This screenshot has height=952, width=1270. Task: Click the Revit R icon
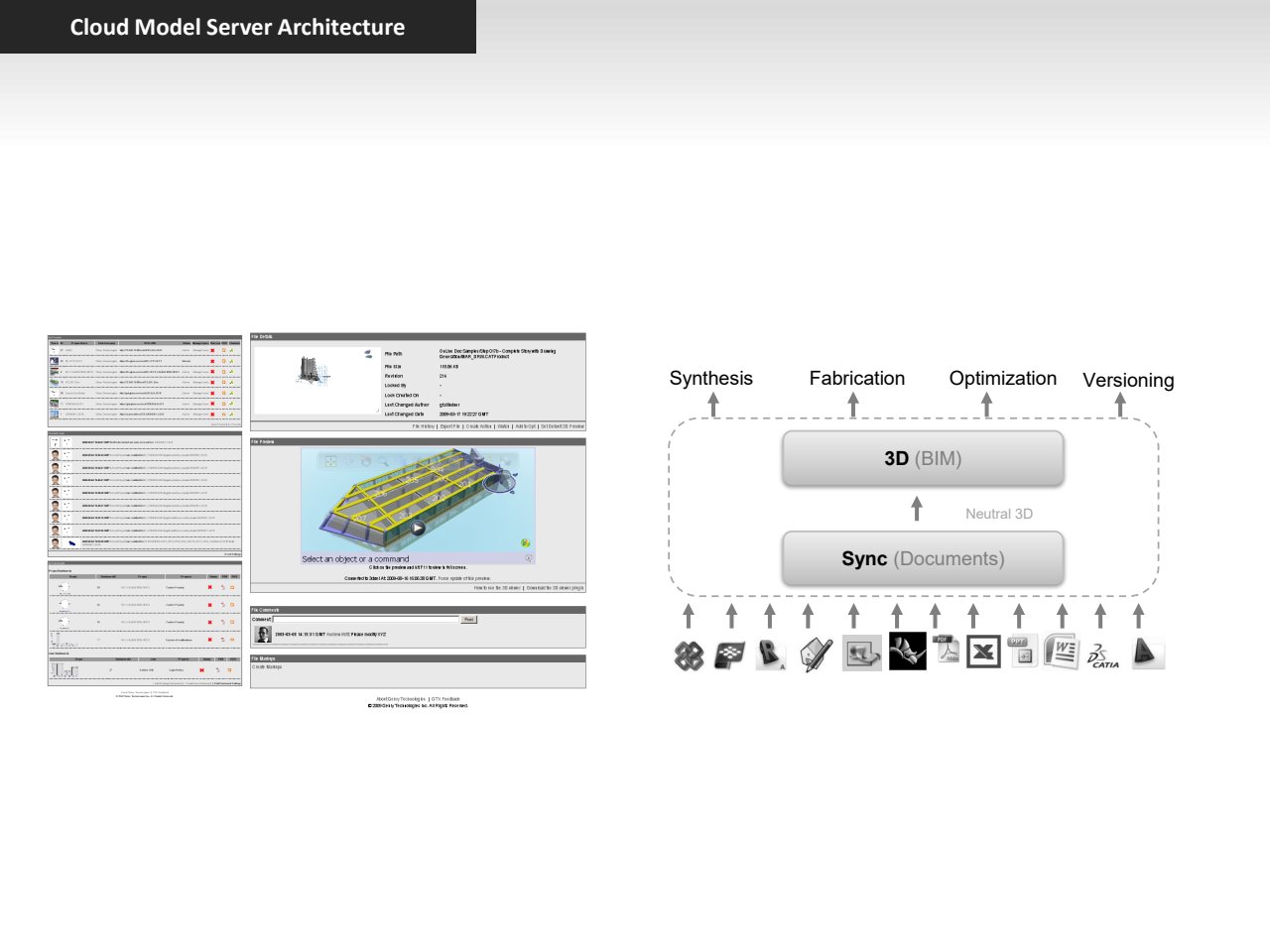pos(770,654)
